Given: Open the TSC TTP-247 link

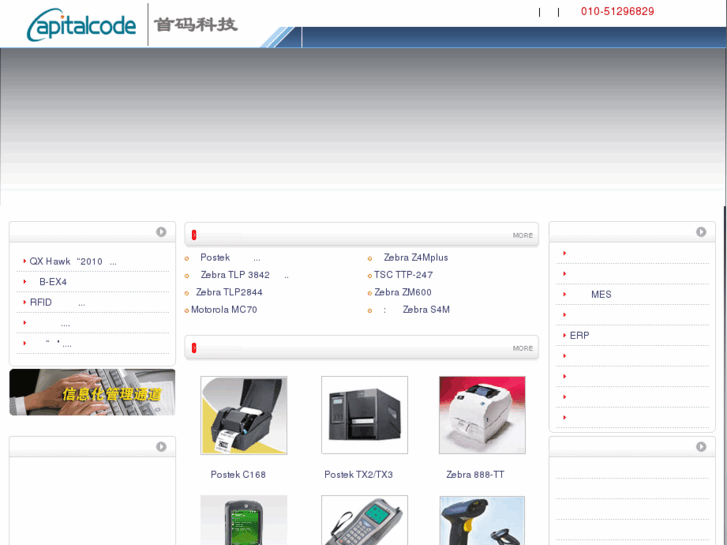Looking at the screenshot, I should click(403, 275).
